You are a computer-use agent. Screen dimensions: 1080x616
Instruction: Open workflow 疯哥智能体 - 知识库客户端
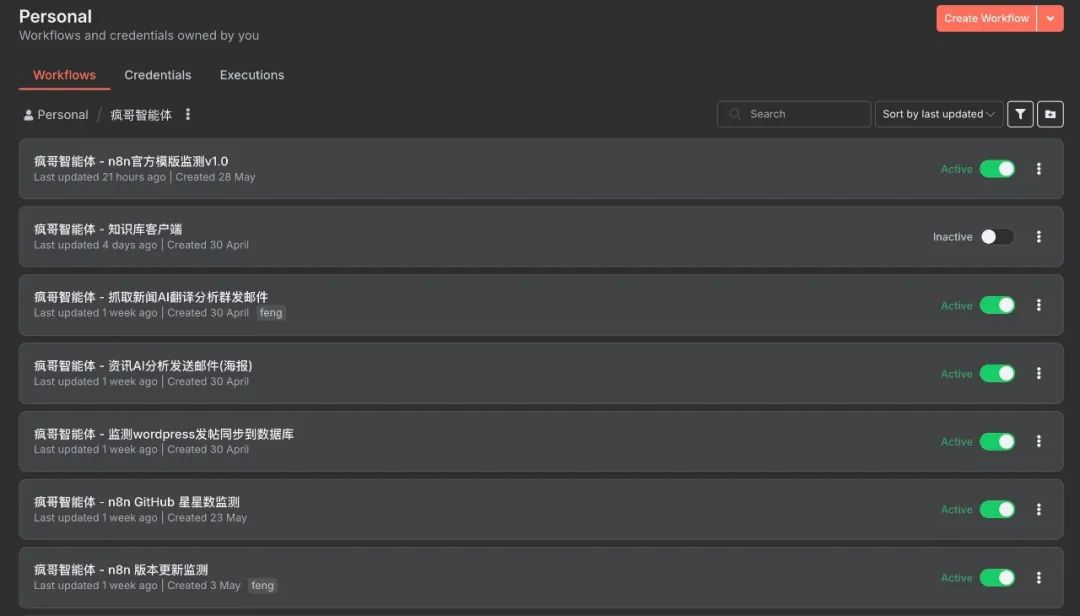click(108, 229)
